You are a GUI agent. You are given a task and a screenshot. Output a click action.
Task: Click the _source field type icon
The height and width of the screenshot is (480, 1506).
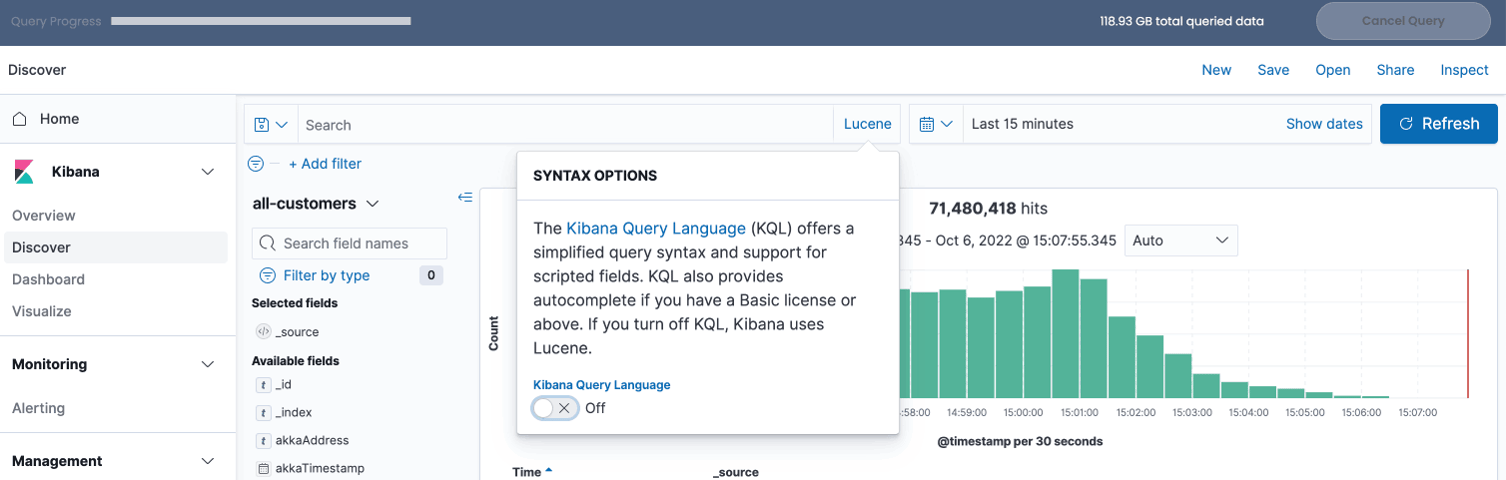(263, 332)
